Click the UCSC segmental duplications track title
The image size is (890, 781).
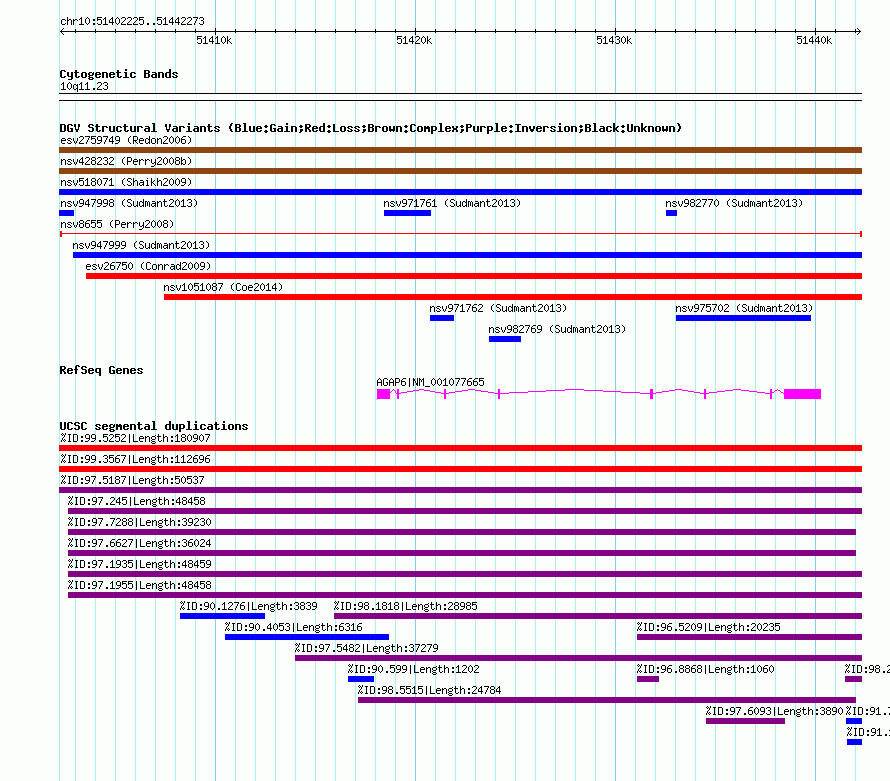(x=154, y=426)
